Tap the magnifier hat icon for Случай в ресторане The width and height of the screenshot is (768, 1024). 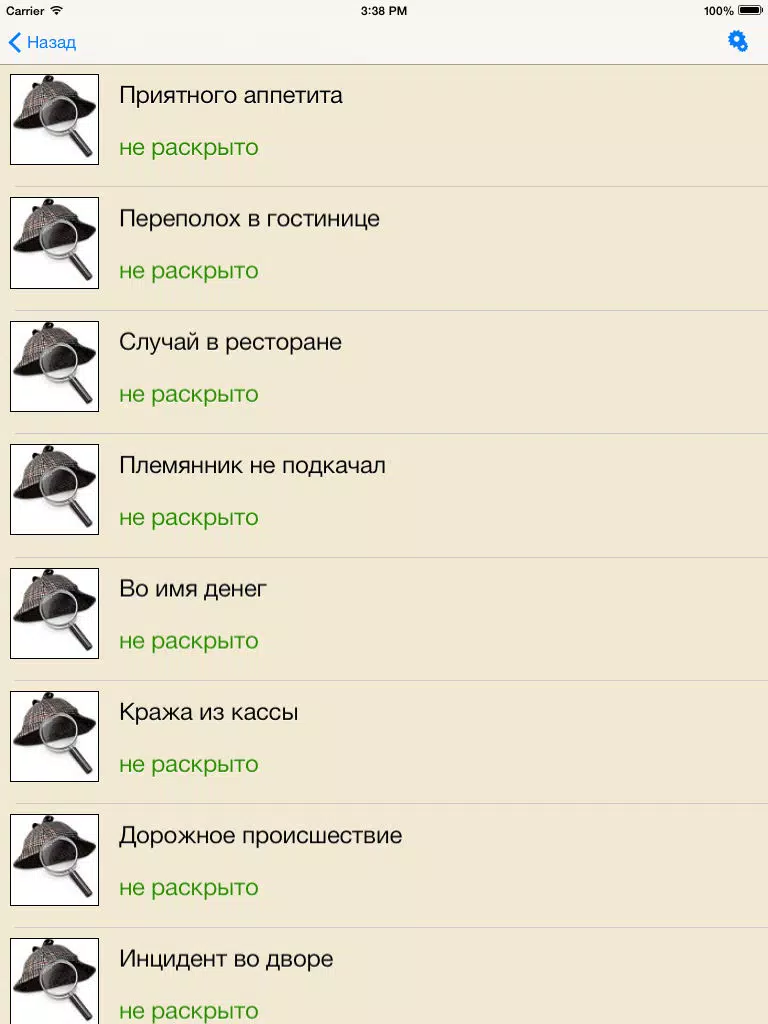(55, 366)
